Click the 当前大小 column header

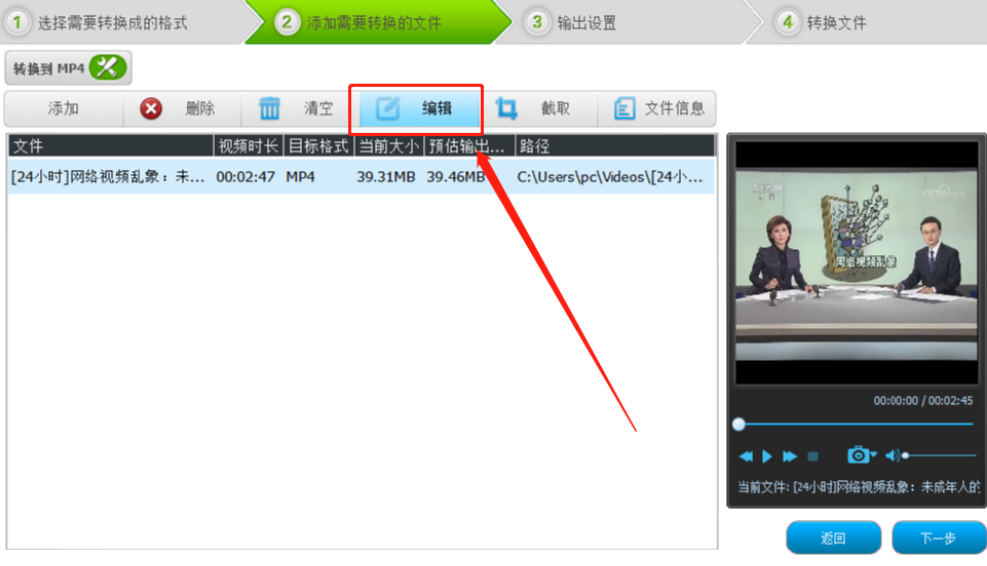389,146
